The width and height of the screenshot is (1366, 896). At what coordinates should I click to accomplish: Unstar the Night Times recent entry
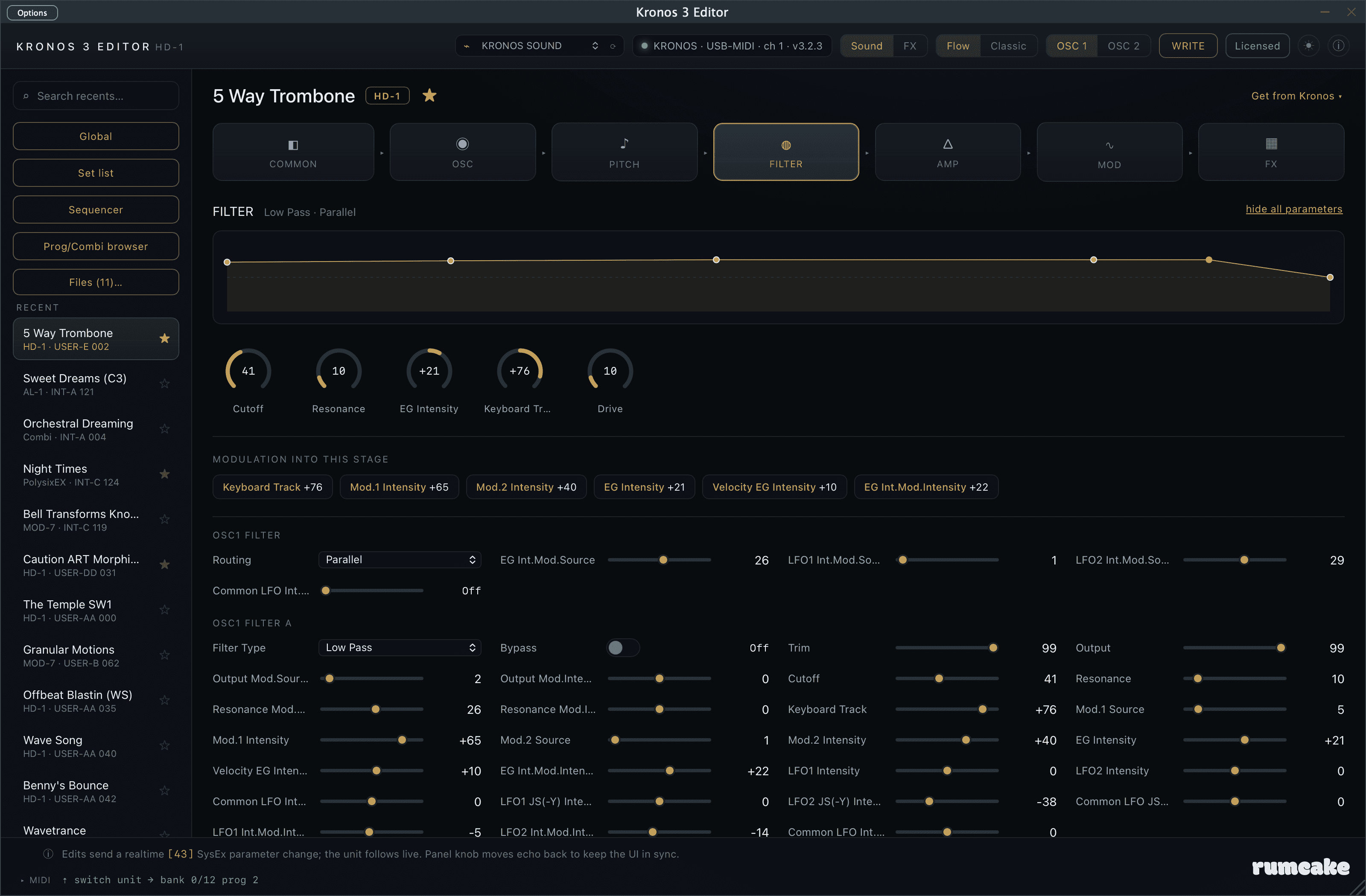click(165, 474)
